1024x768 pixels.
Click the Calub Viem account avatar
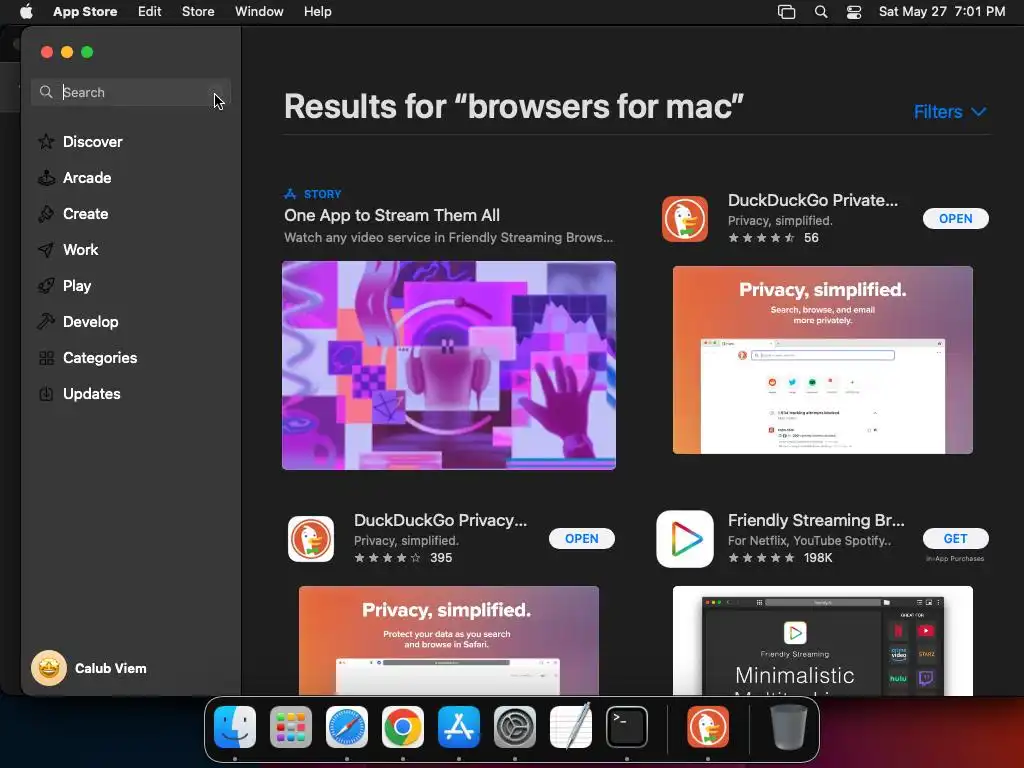tap(49, 668)
